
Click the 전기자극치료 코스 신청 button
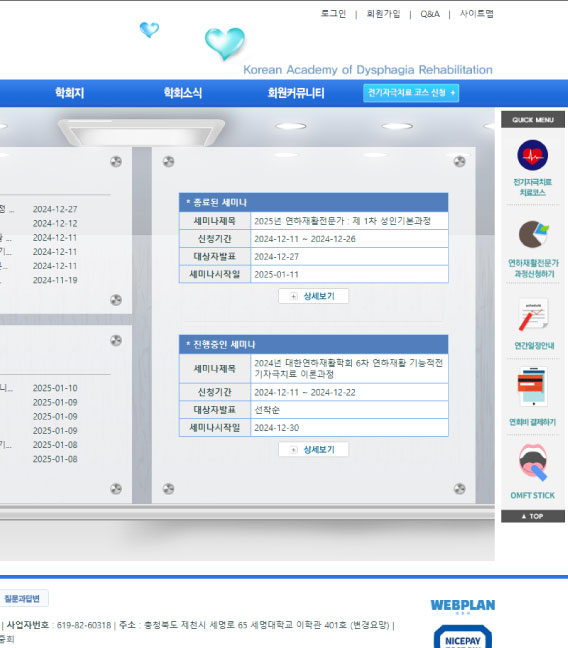411,93
